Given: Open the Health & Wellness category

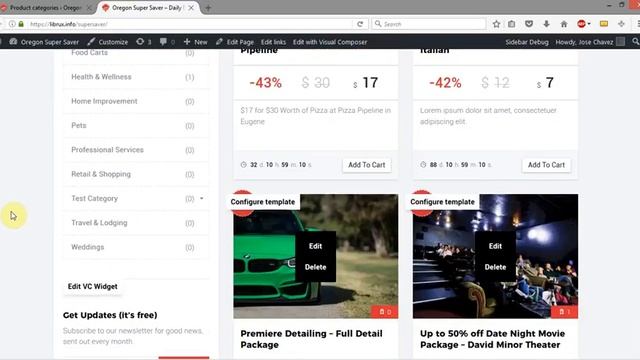Looking at the screenshot, I should click(101, 77).
